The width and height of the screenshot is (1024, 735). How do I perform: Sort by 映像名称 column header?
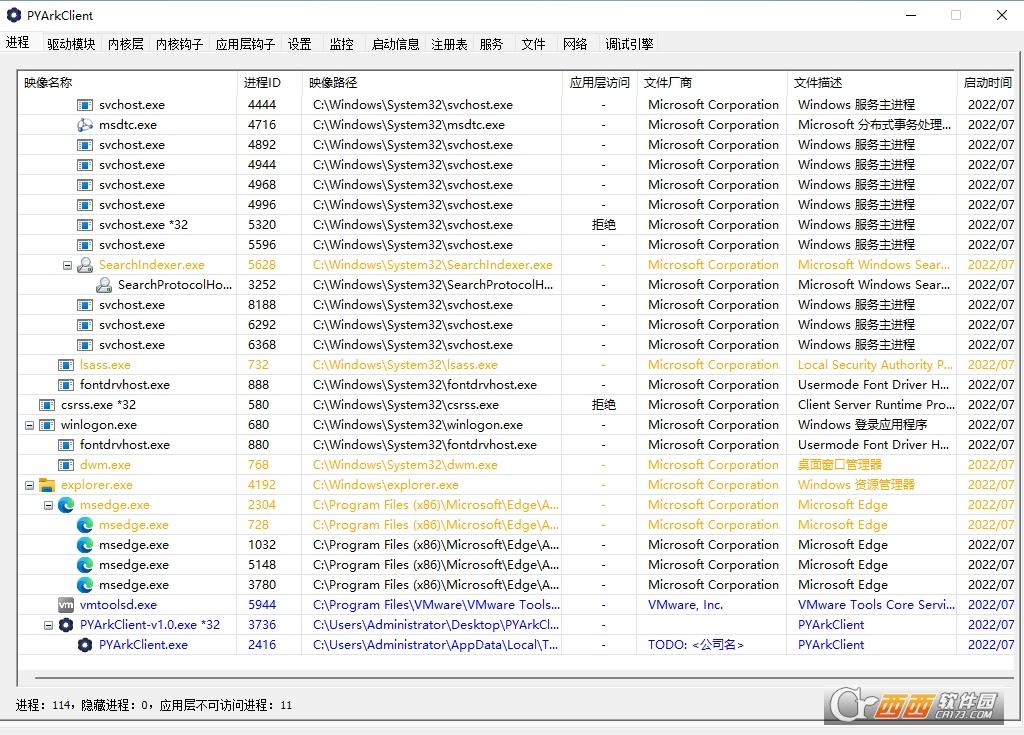[127, 82]
